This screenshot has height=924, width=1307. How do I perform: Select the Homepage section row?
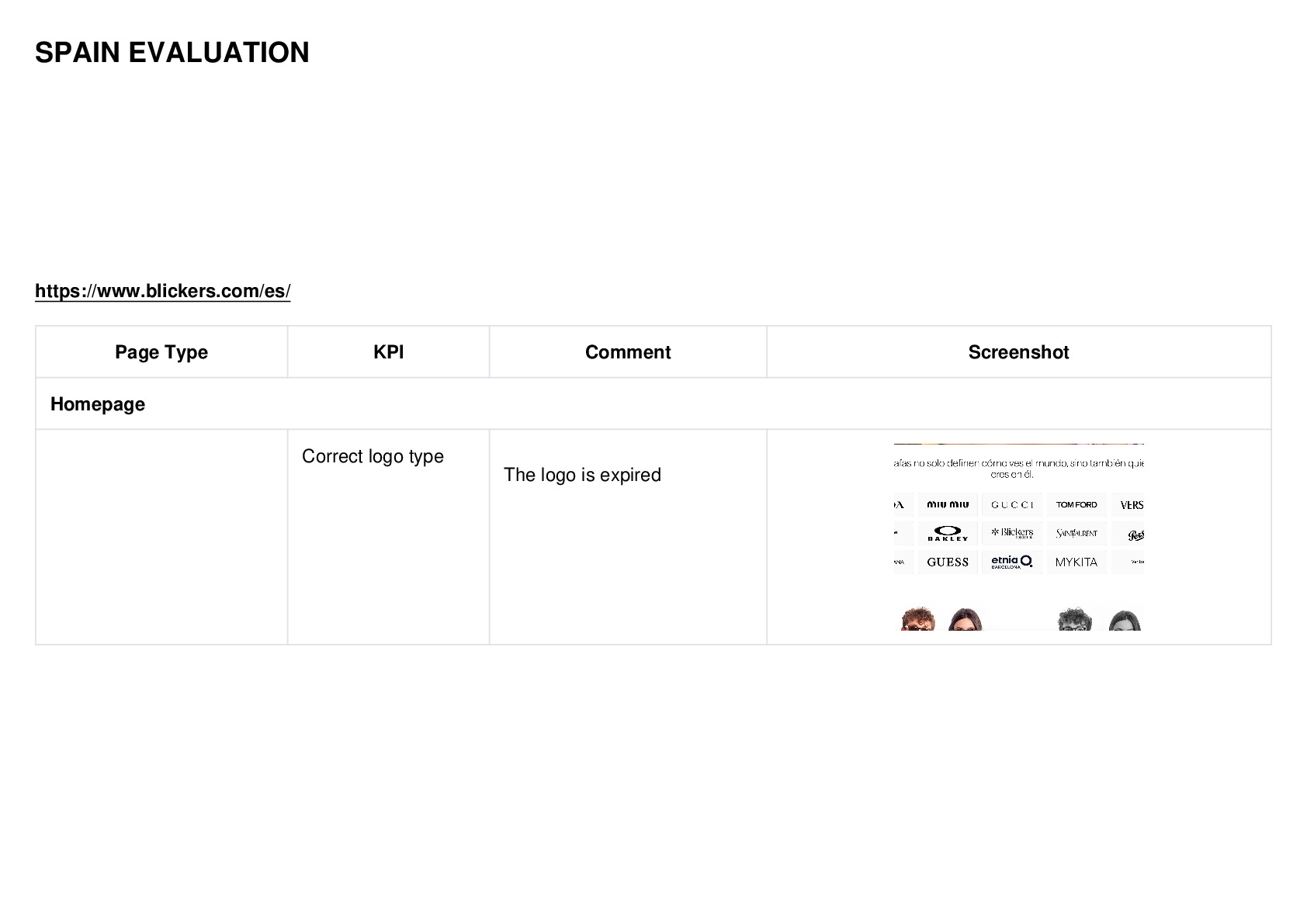point(653,403)
